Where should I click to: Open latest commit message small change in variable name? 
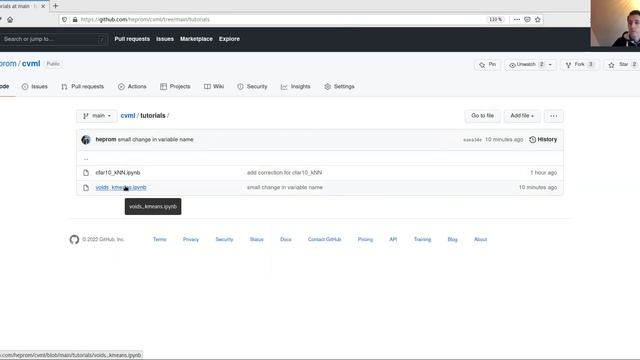(156, 140)
